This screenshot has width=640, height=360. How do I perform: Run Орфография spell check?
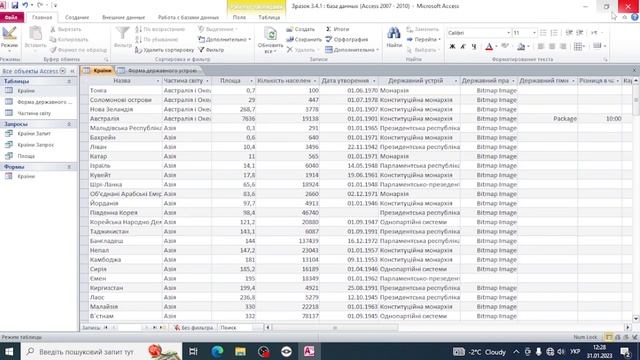[x=347, y=40]
